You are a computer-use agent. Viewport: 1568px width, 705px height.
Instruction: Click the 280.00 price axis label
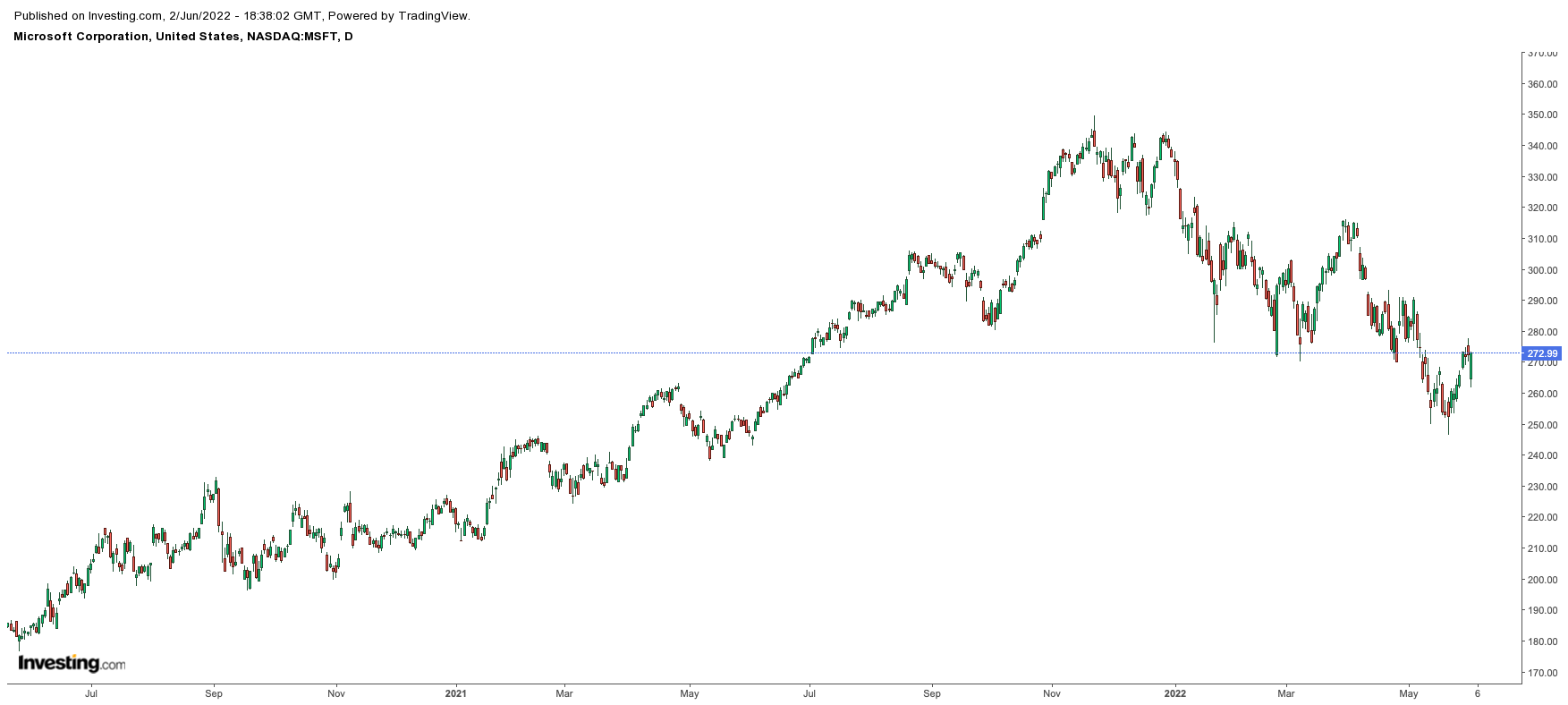(1543, 332)
